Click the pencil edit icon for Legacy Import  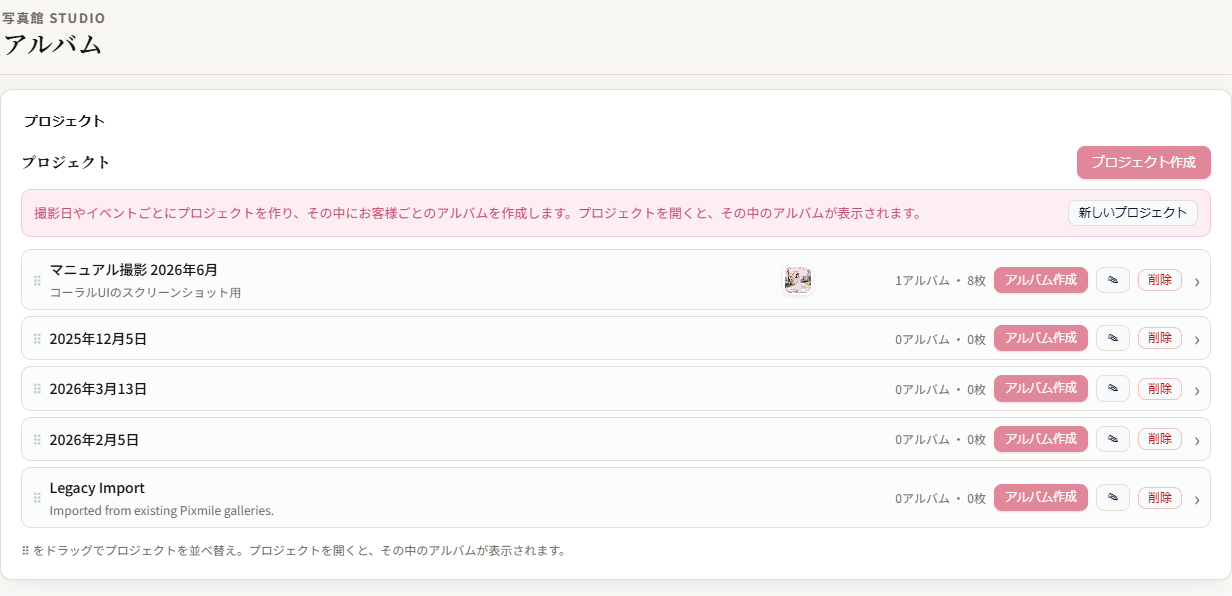(1113, 498)
